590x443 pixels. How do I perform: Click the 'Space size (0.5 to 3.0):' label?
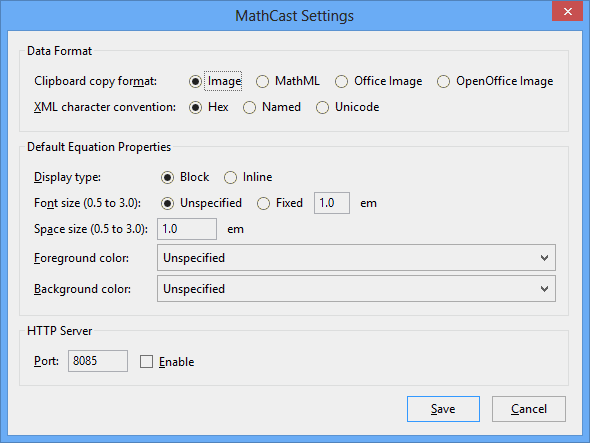[91, 229]
